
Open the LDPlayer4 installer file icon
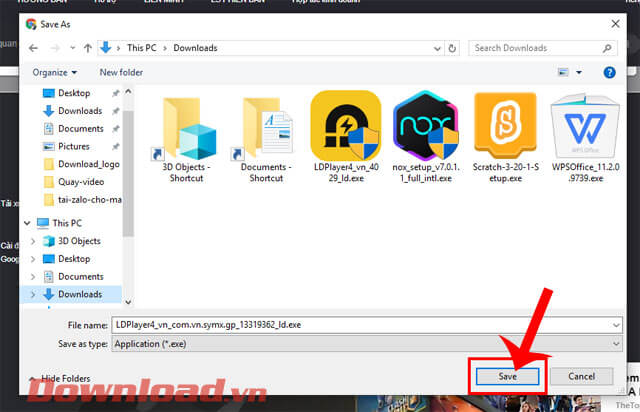345,125
